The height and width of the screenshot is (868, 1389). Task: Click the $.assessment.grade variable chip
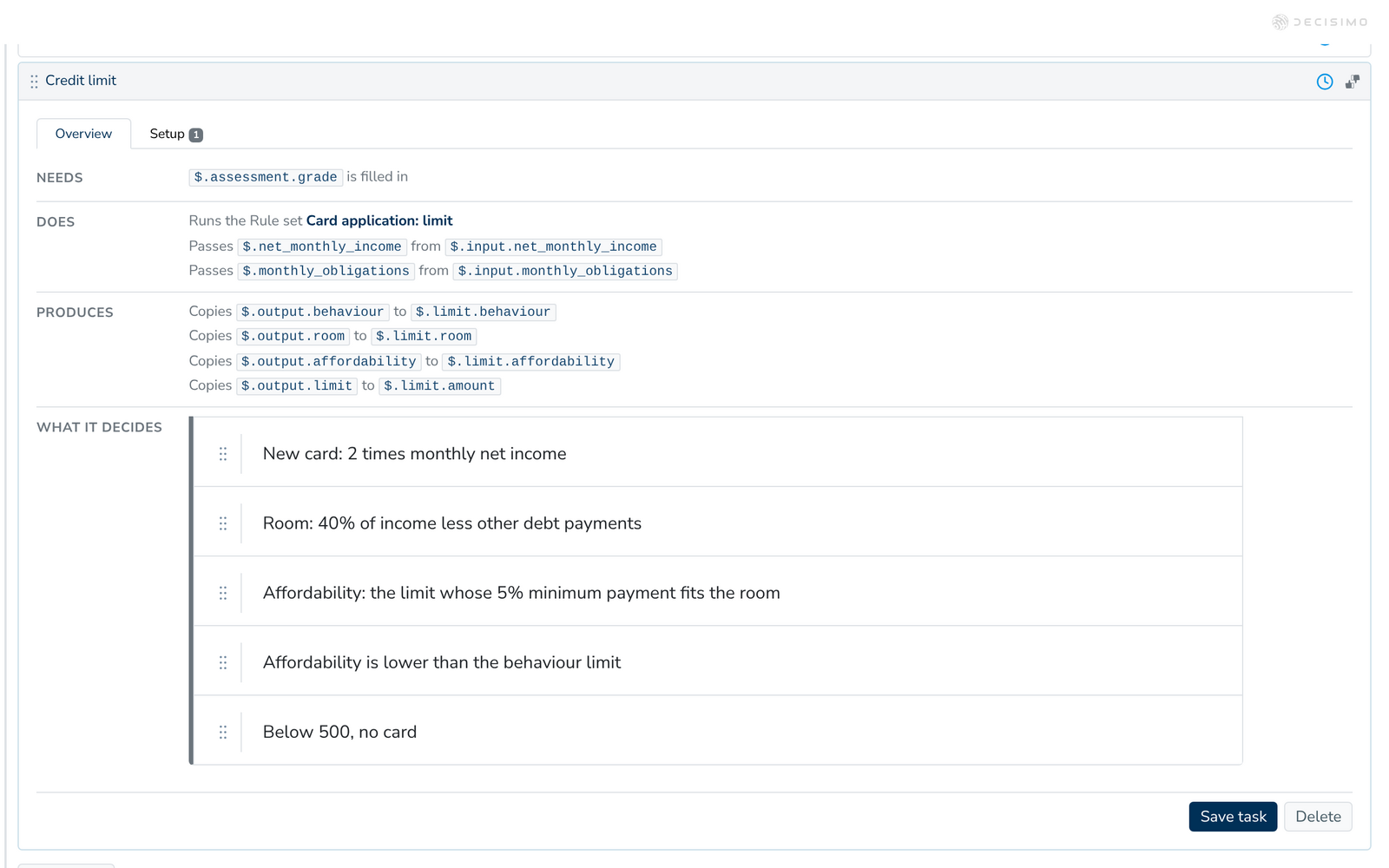pos(266,177)
